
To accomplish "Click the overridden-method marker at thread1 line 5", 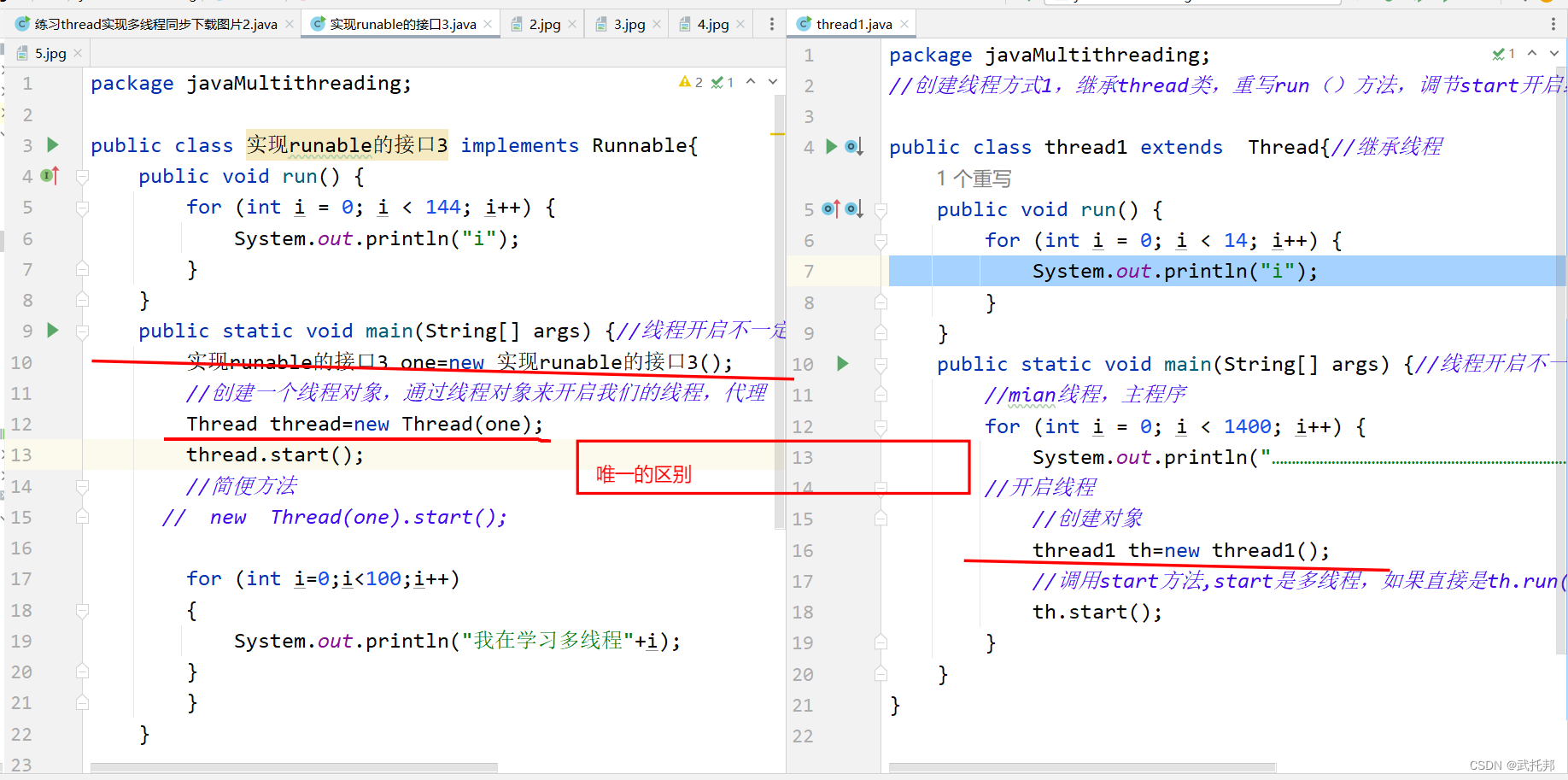I will tap(854, 209).
